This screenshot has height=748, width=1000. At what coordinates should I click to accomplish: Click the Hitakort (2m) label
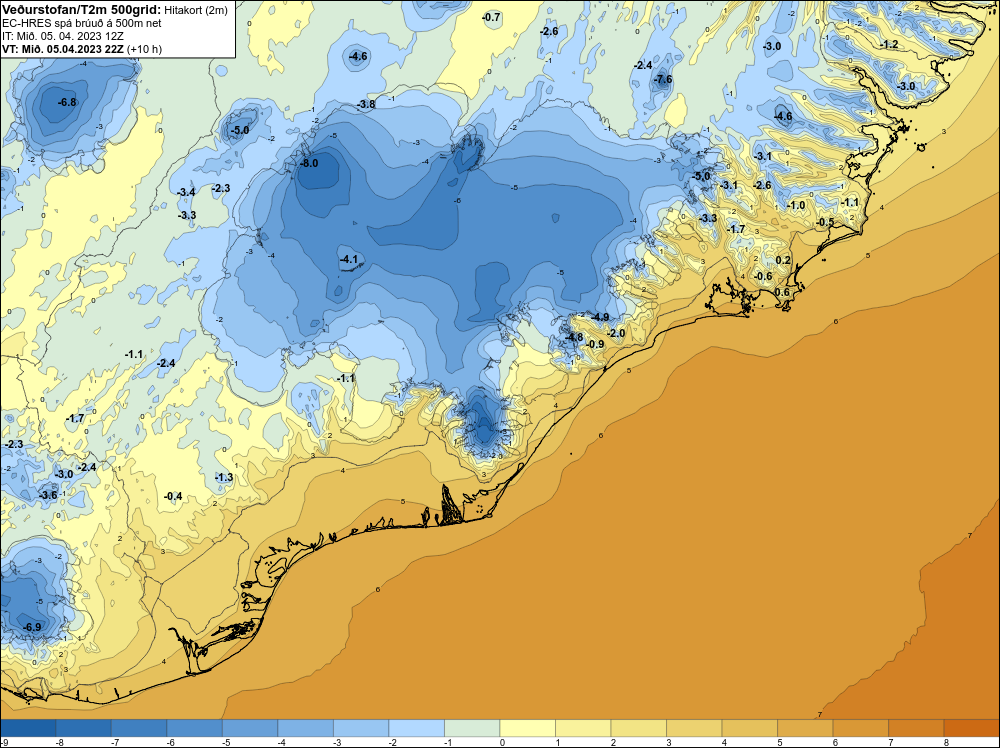coord(194,10)
